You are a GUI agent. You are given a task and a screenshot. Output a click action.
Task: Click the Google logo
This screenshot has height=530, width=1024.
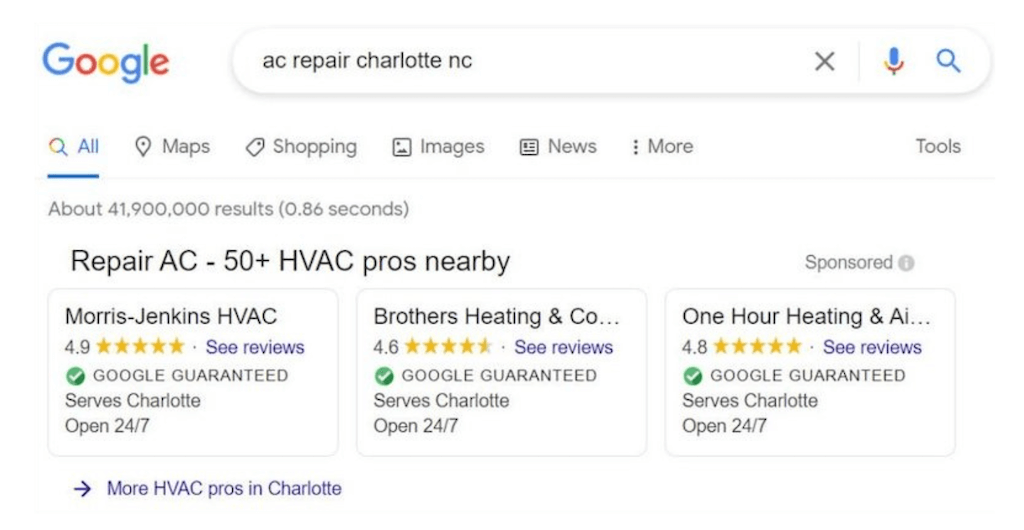106,61
